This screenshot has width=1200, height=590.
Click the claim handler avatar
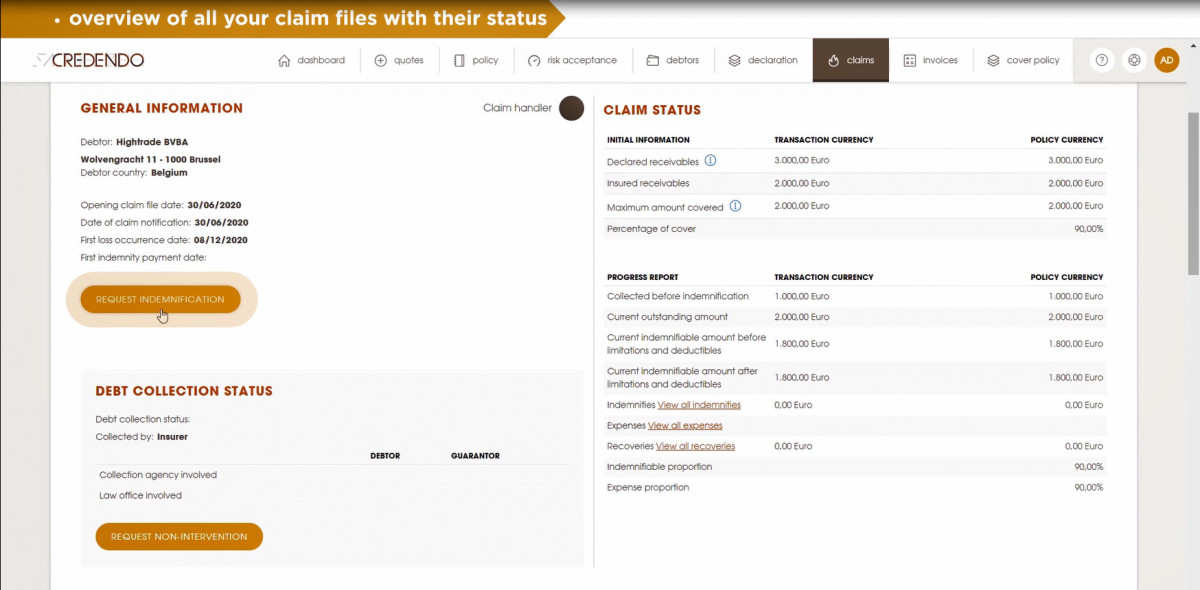click(571, 108)
